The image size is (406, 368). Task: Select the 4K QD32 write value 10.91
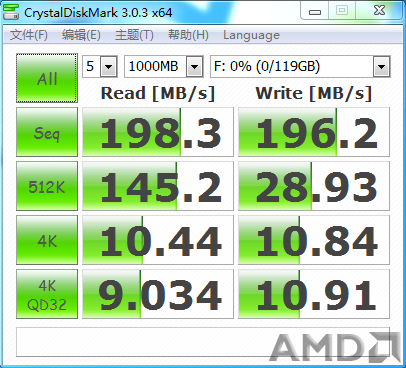[314, 294]
